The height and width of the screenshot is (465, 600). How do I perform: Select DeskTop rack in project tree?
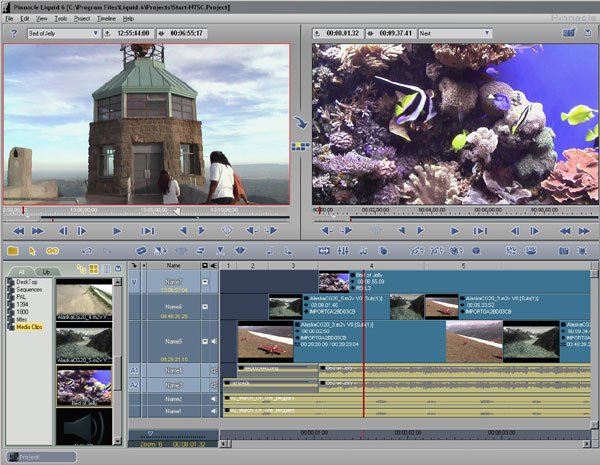point(27,282)
